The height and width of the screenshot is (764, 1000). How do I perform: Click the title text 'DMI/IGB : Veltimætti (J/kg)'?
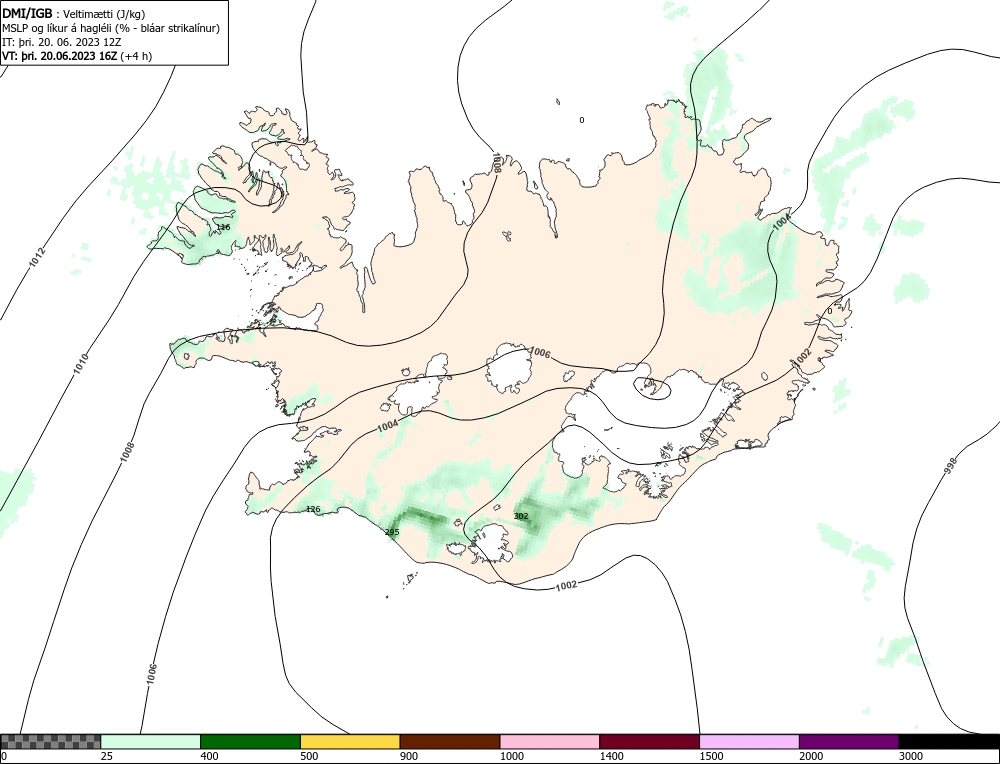click(74, 15)
